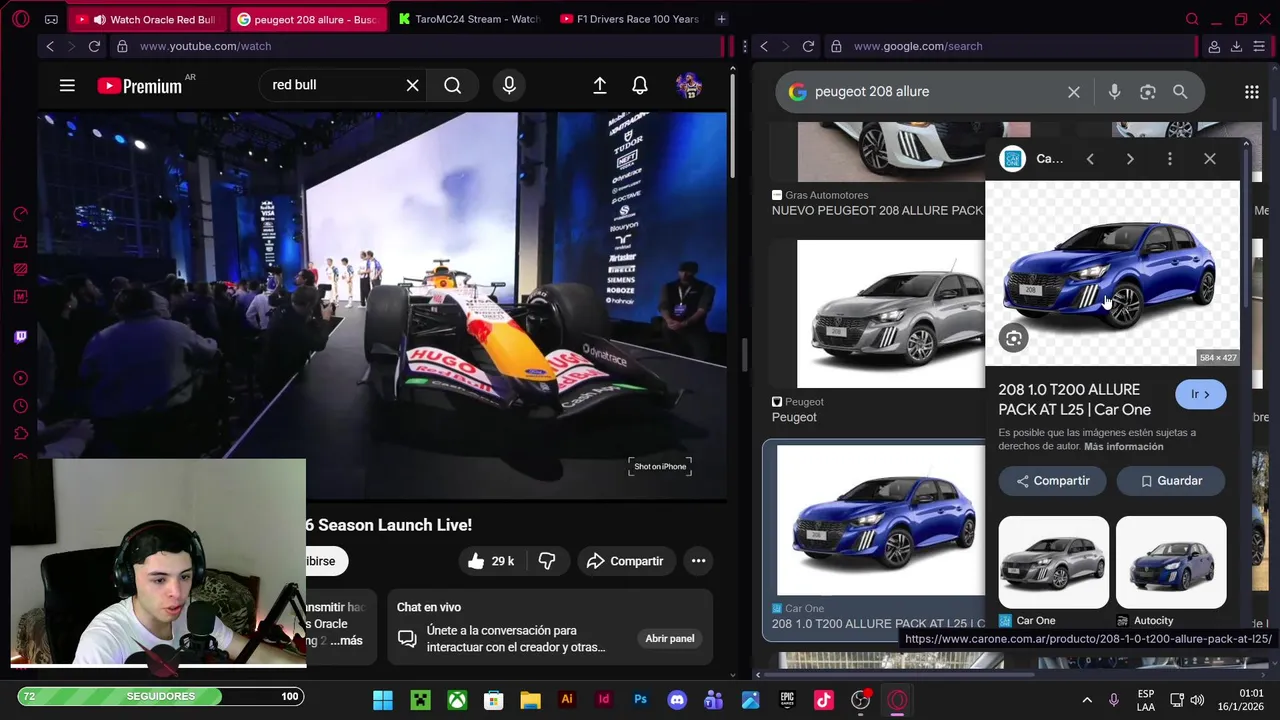Viewport: 1280px width, 720px height.
Task: Visit Car One page via Ir button
Action: (1201, 394)
